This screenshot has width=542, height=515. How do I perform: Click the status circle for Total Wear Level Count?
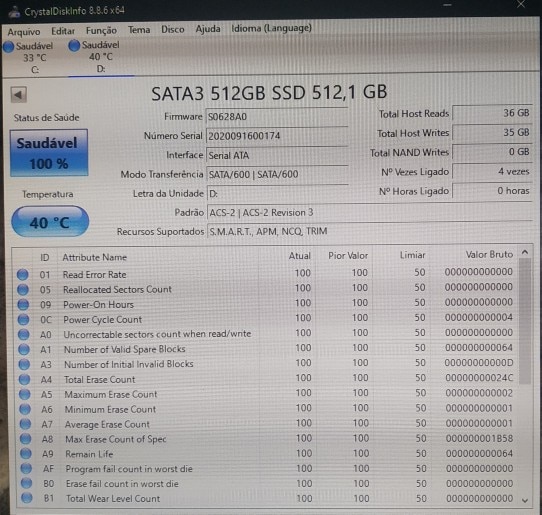tap(26, 498)
